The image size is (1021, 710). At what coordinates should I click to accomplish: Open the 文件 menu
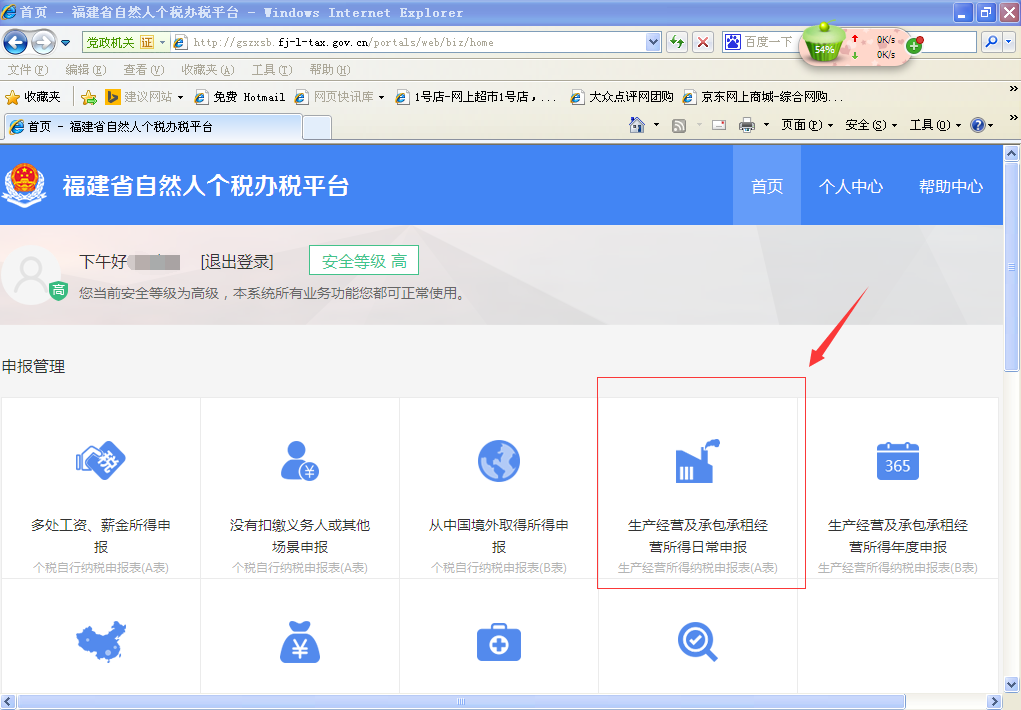(28, 70)
